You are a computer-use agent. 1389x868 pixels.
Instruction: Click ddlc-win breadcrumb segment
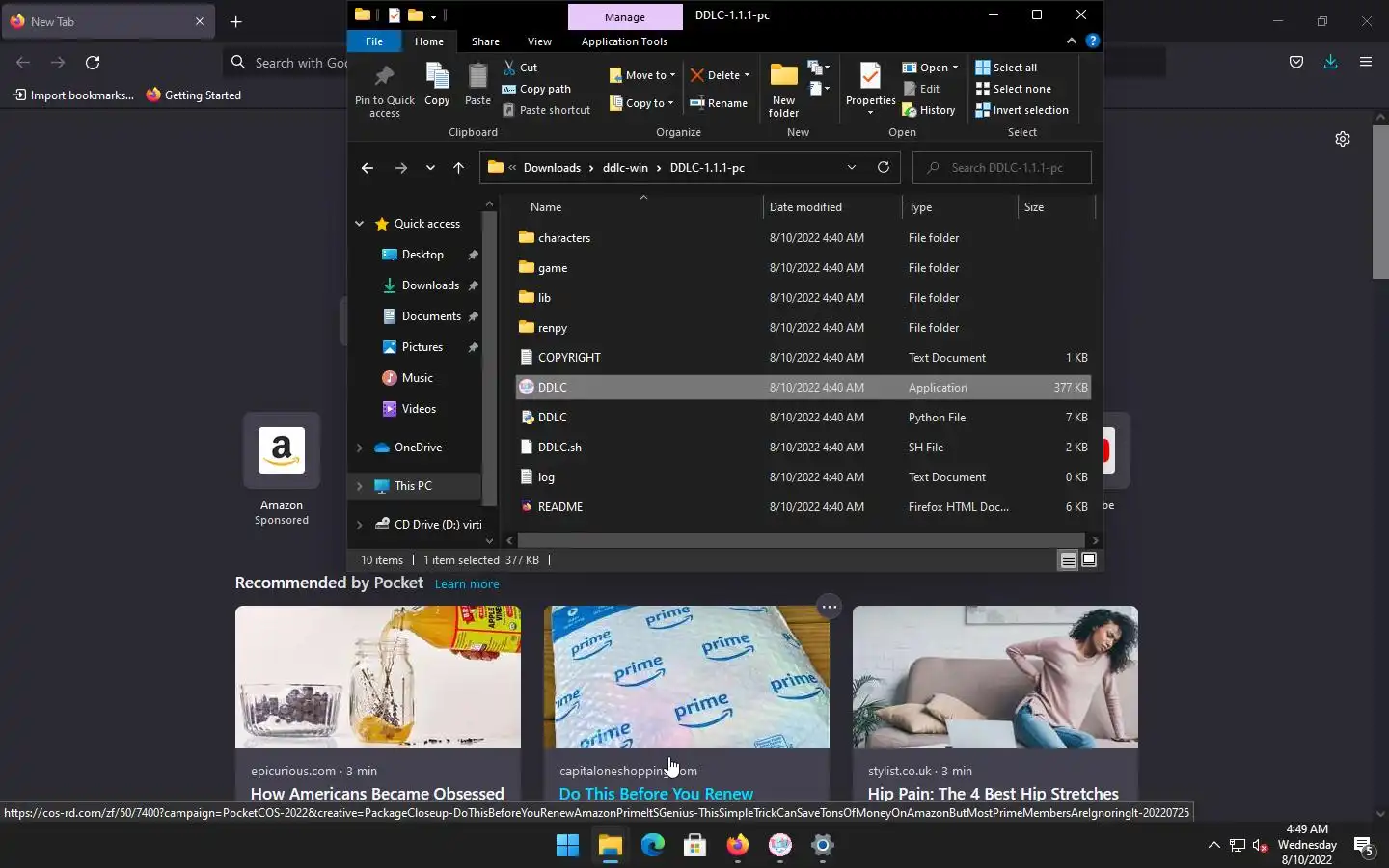pos(625,168)
